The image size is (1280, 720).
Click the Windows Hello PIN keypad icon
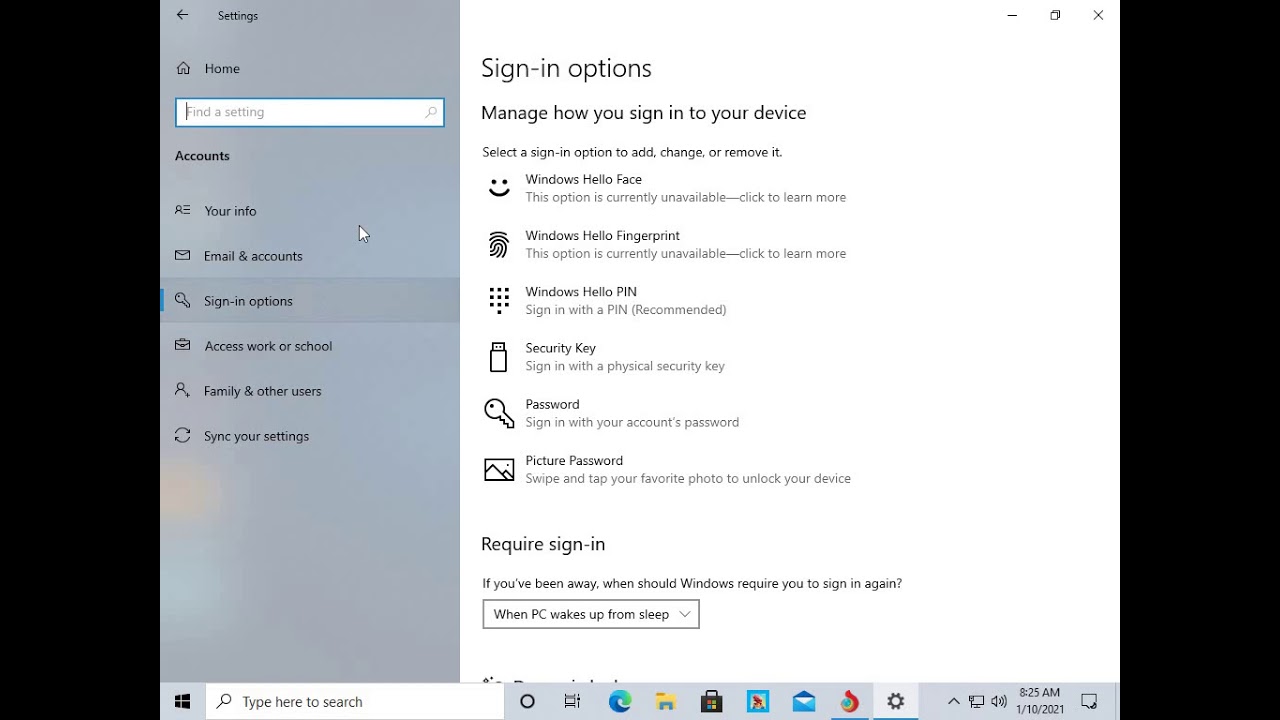coord(499,300)
